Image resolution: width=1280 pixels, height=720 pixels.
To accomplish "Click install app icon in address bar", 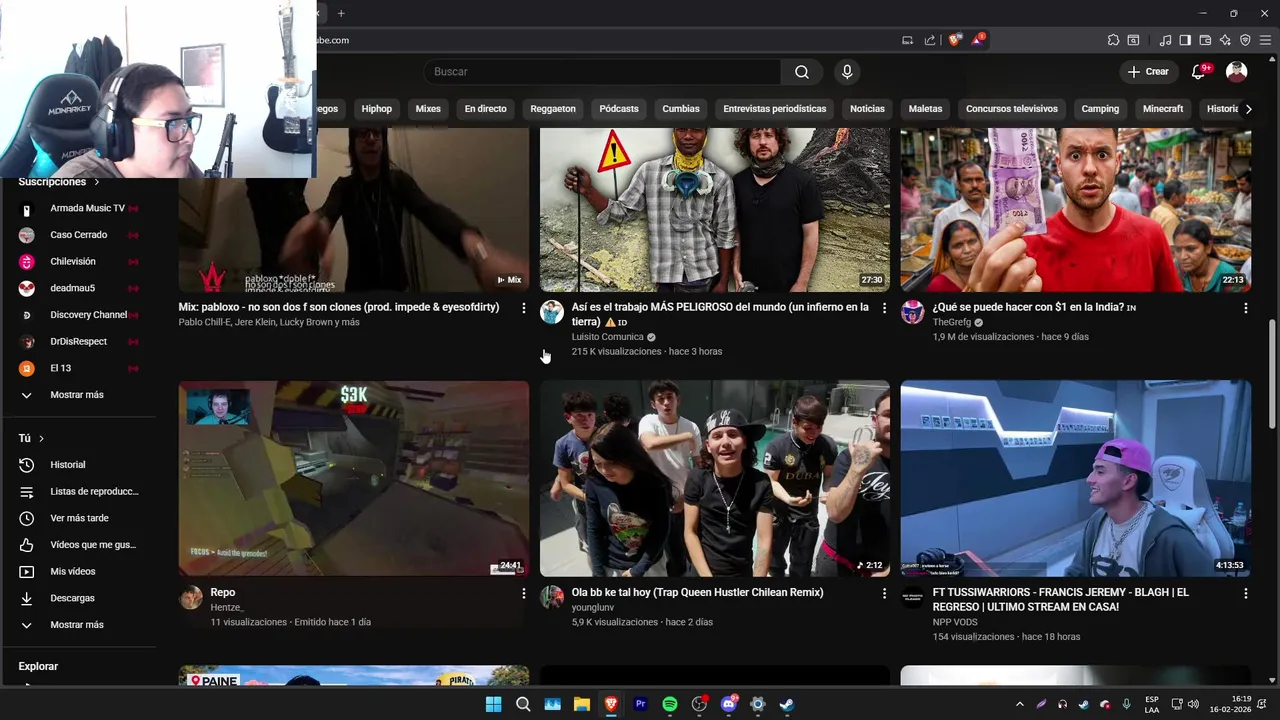I will click(908, 40).
